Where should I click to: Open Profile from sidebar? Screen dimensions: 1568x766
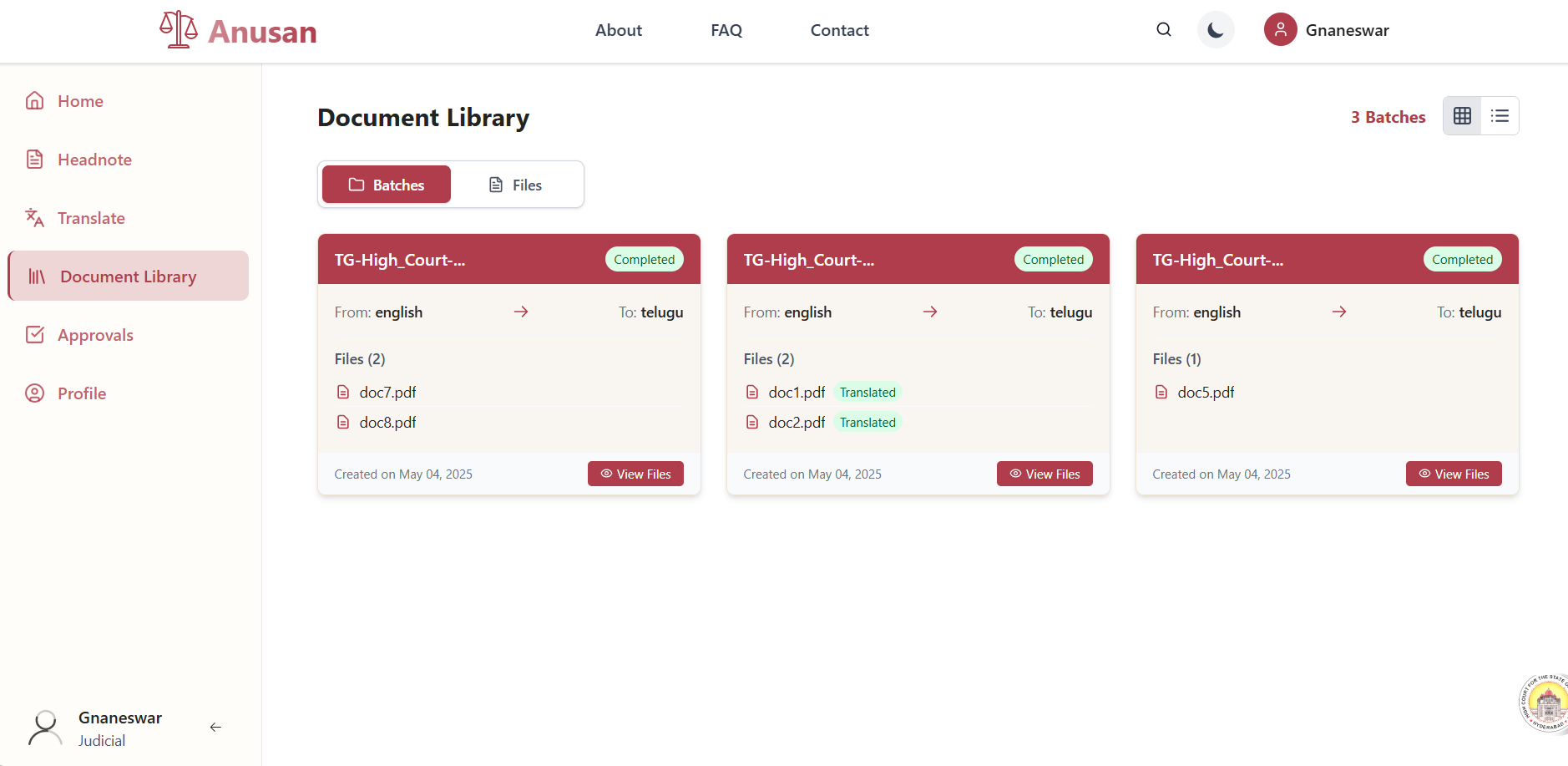[x=82, y=393]
